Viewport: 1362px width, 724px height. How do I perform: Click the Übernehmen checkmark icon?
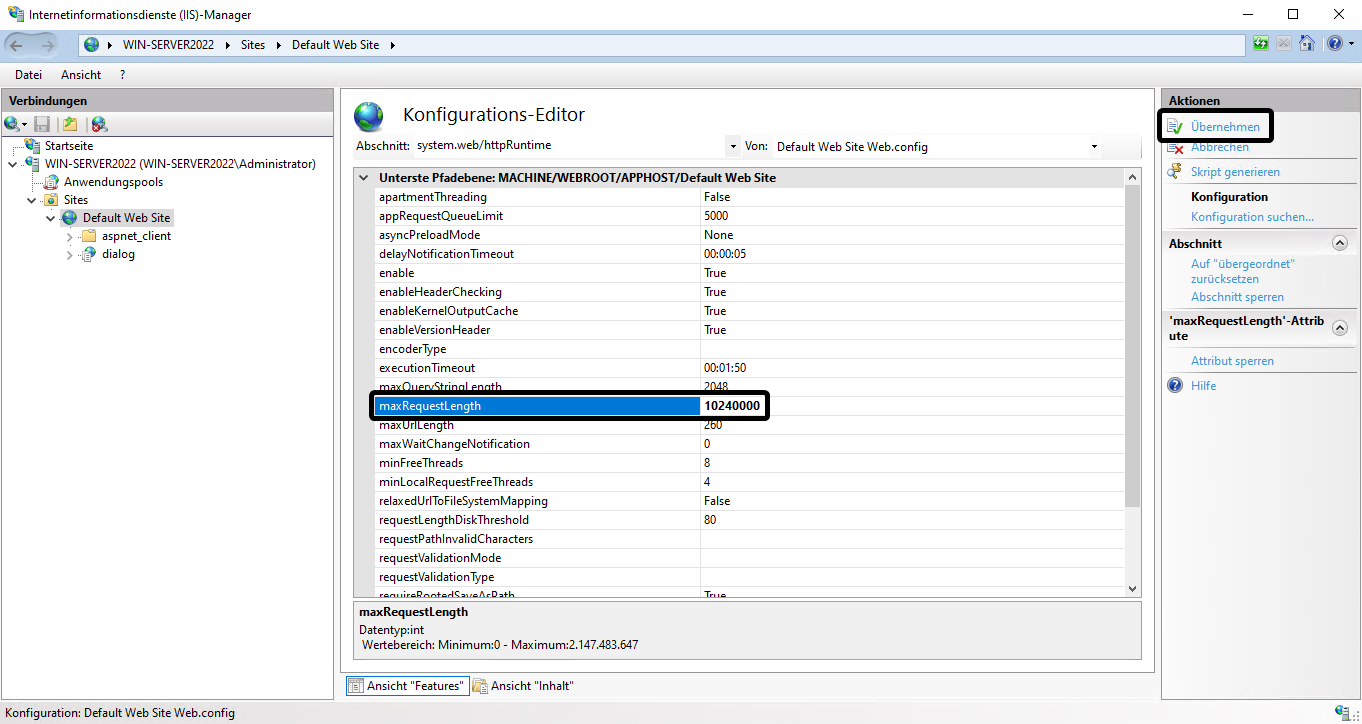[x=1174, y=127]
